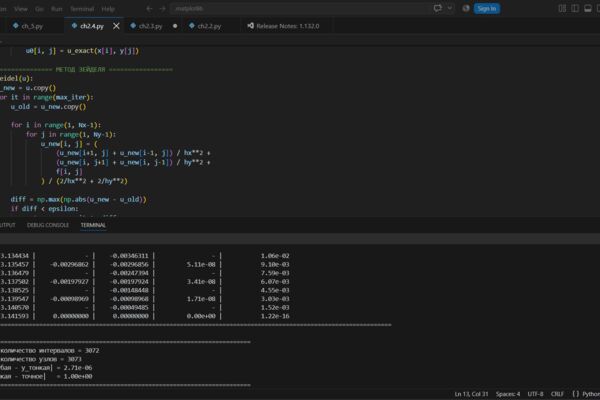
Task: Click the line for j in range(1, Ny-1):
Action: pyautogui.click(x=71, y=134)
